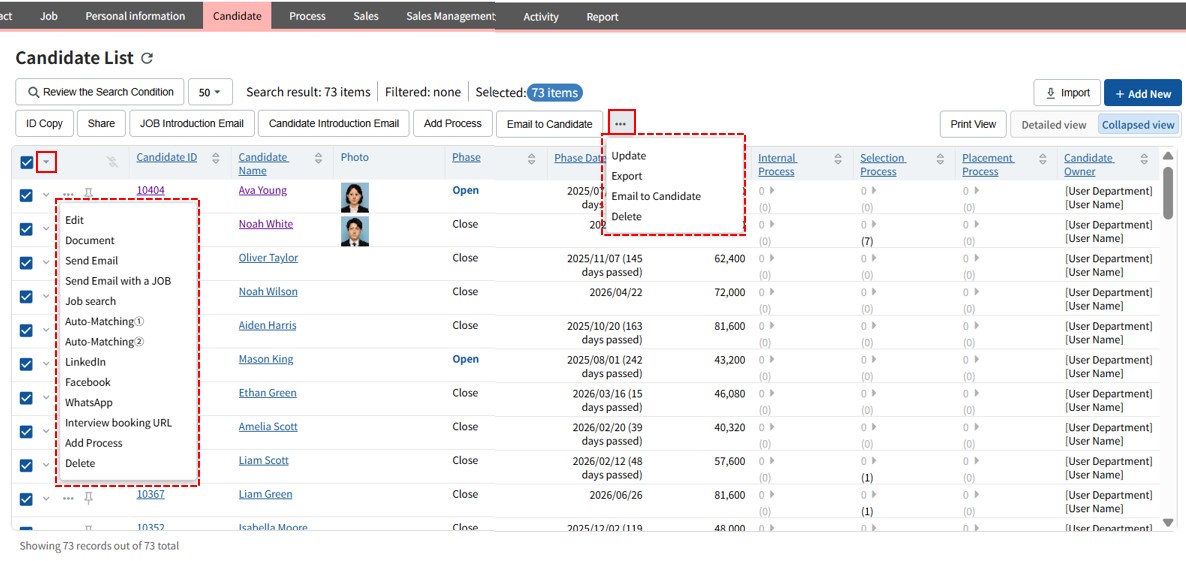Sort the Candidate Owner column with its arrows
Viewport: 1186px width, 561px height.
coord(1143,159)
